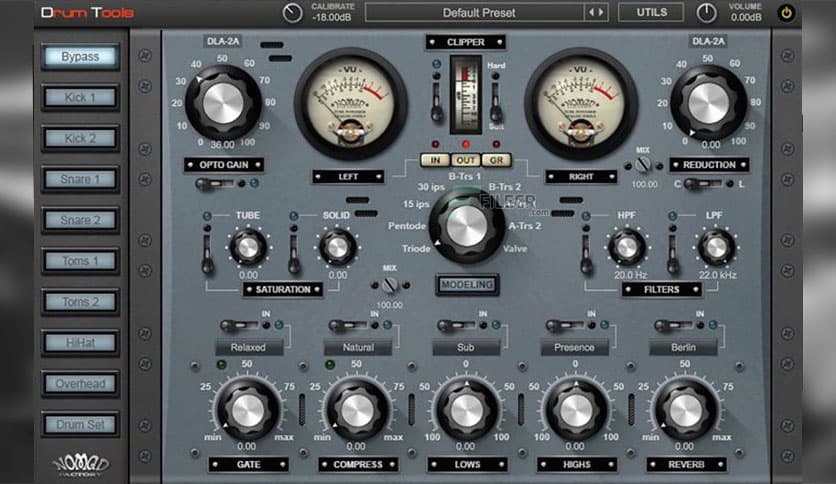The height and width of the screenshot is (484, 836).
Task: Click the Lows knob
Action: coord(467,410)
